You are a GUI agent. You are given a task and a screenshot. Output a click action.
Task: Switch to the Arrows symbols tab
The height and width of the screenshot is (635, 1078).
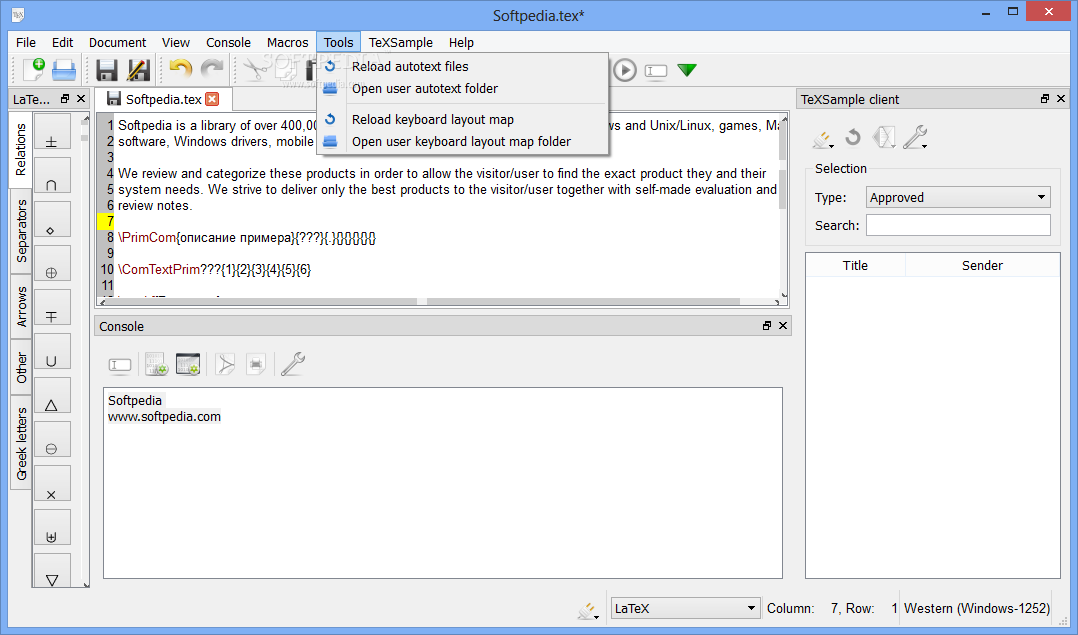pos(21,307)
